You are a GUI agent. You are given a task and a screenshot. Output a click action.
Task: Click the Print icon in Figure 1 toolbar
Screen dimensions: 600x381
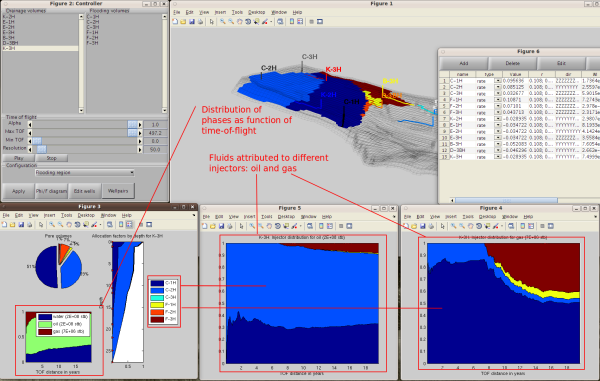200,22
